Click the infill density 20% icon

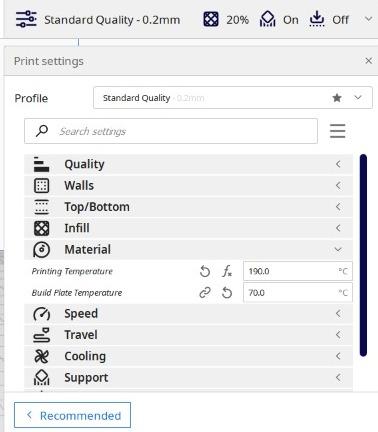[211, 19]
